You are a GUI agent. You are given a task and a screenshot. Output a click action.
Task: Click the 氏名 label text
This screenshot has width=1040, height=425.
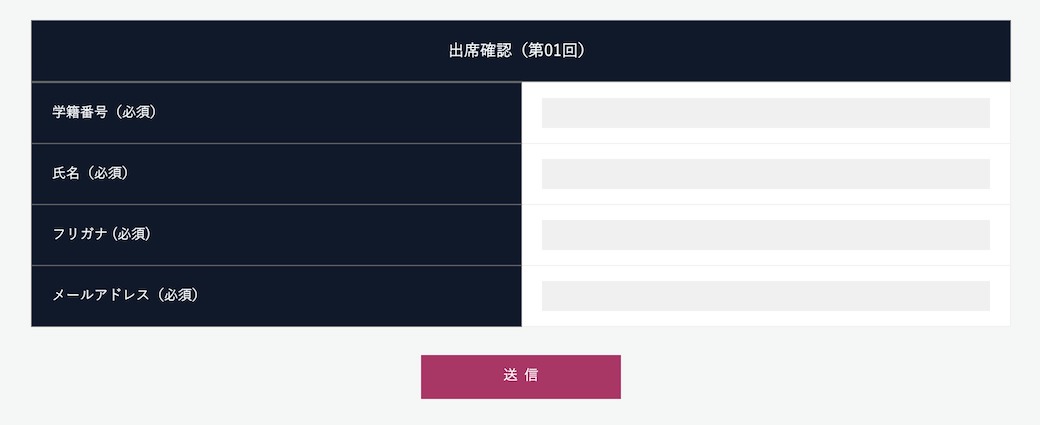tap(66, 173)
